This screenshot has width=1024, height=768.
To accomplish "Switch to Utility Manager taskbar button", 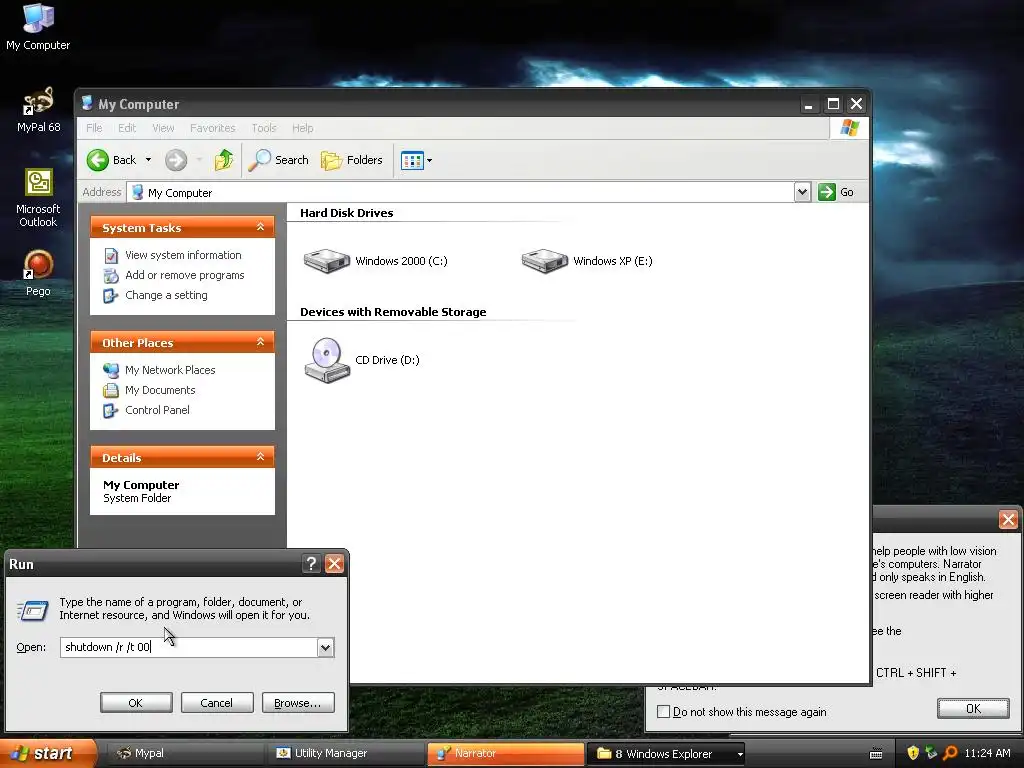I will [345, 754].
